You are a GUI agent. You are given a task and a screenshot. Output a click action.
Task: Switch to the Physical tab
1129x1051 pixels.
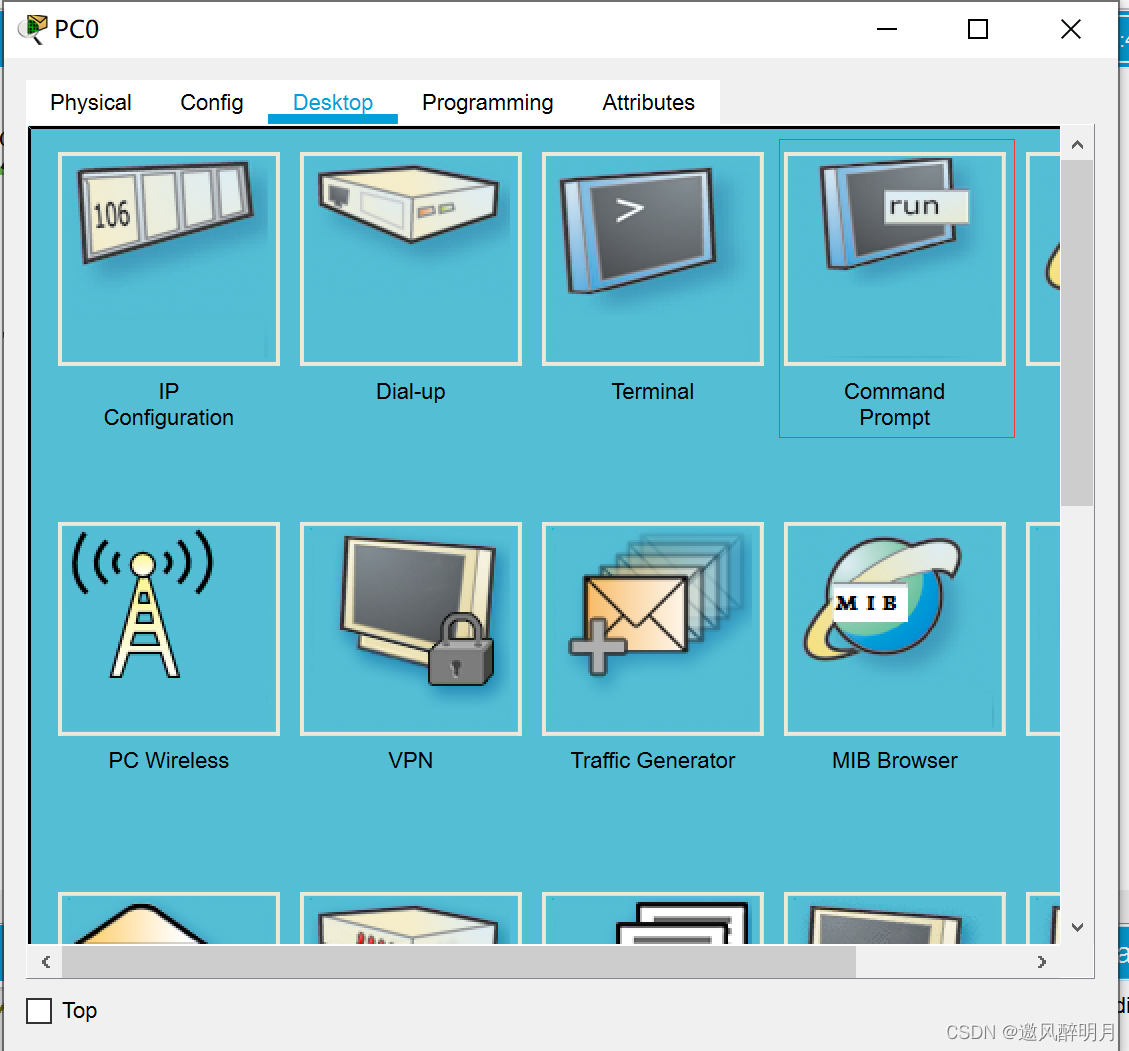[x=91, y=103]
